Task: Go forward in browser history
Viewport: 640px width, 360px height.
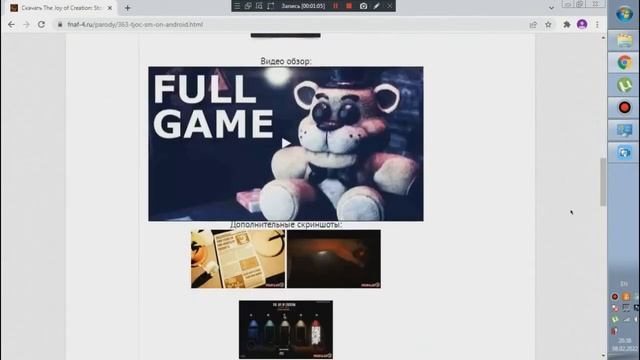Action: tap(27, 24)
